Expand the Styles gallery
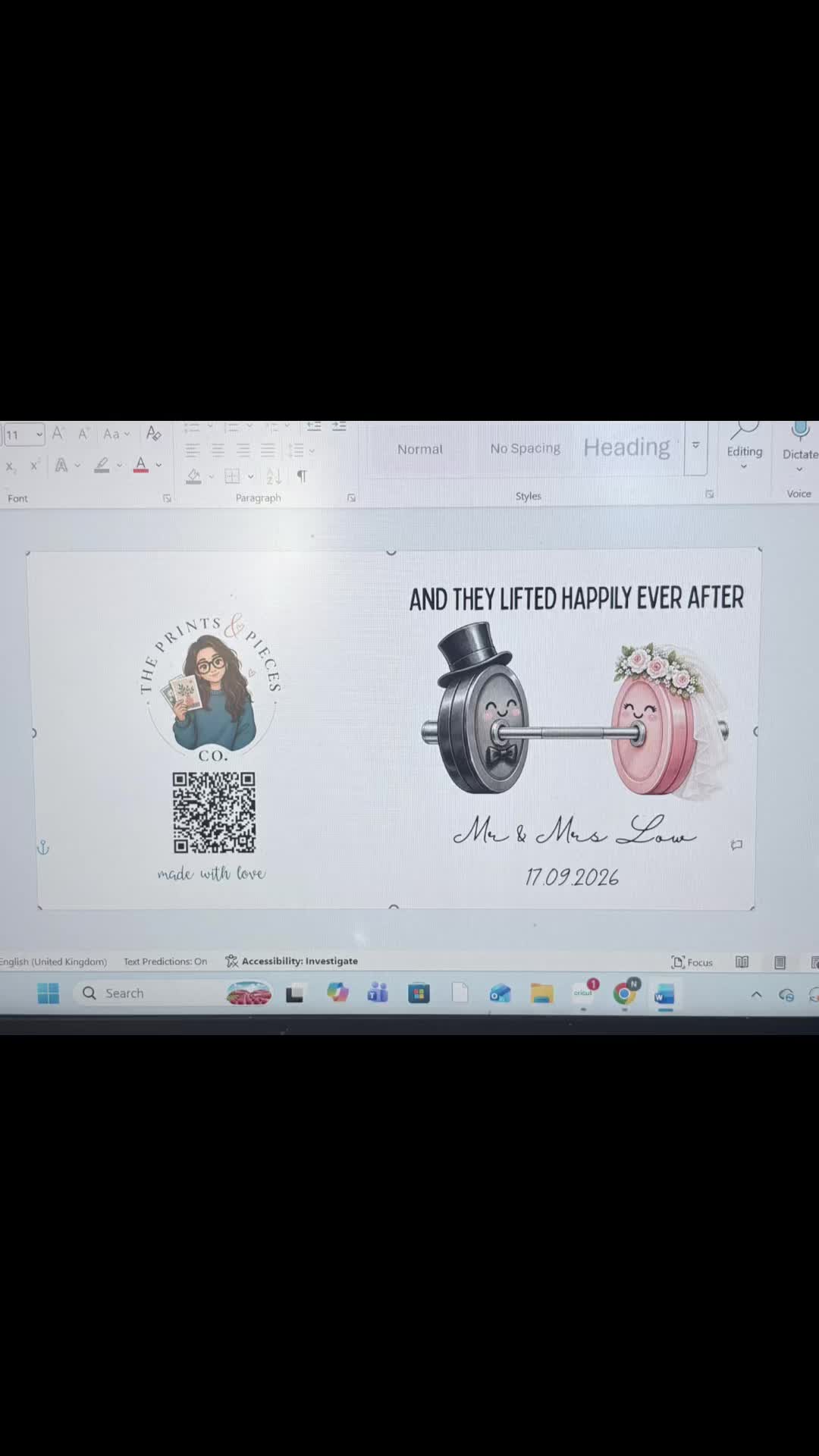819x1456 pixels. click(x=695, y=447)
